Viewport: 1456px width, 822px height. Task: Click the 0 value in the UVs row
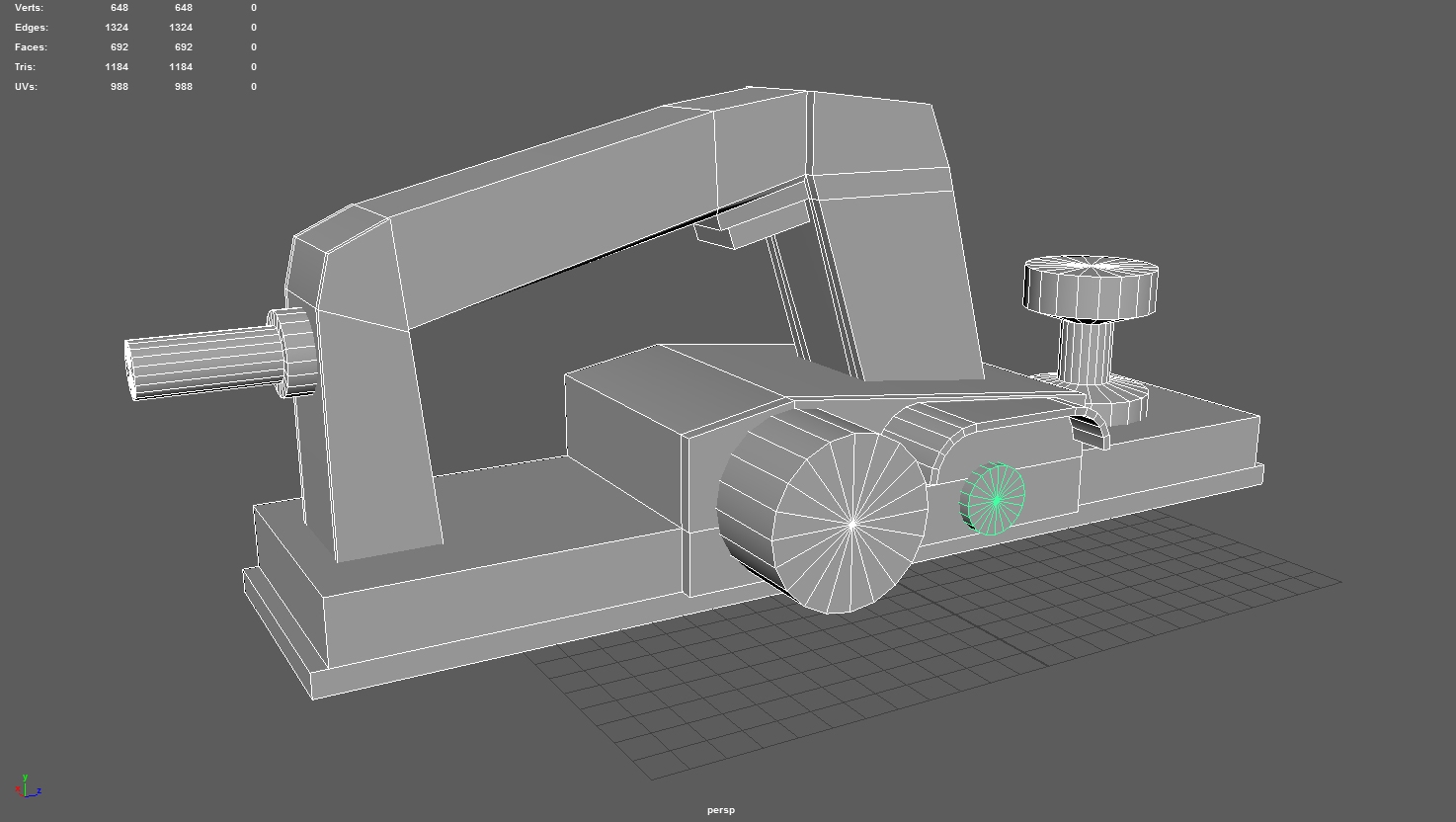coord(253,87)
